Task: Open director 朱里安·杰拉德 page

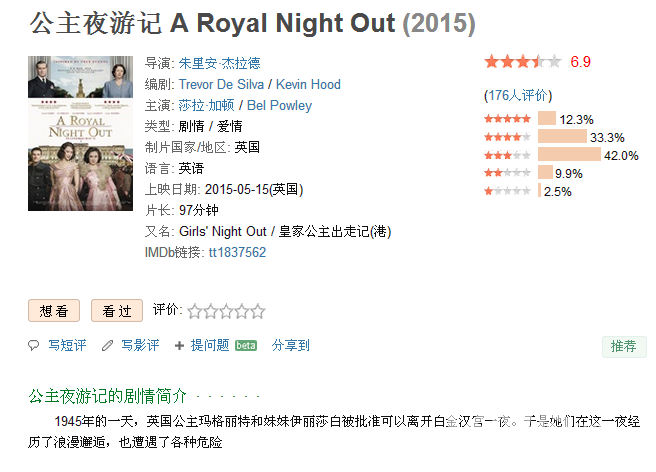Action: click(x=220, y=64)
